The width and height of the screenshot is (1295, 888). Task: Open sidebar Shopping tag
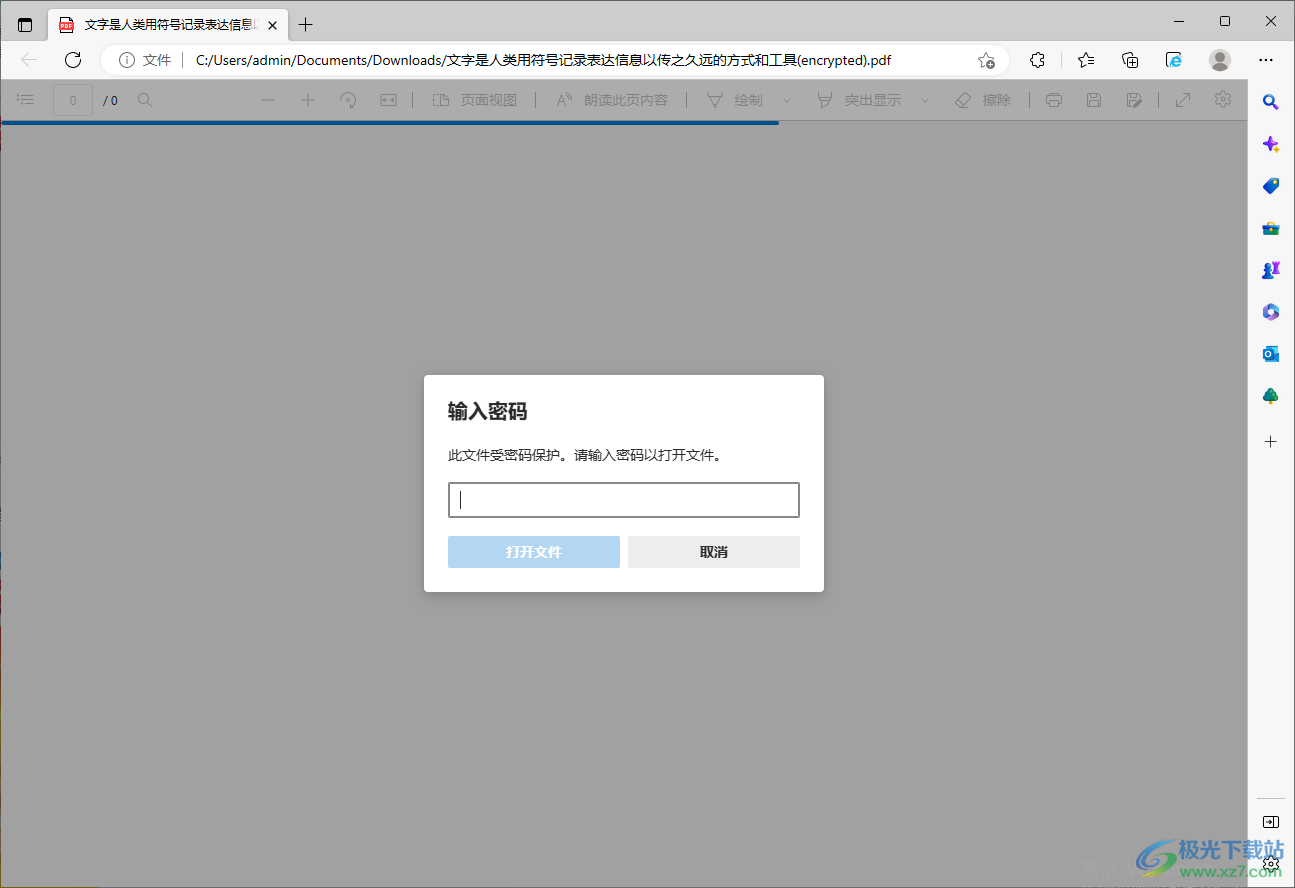coord(1271,186)
